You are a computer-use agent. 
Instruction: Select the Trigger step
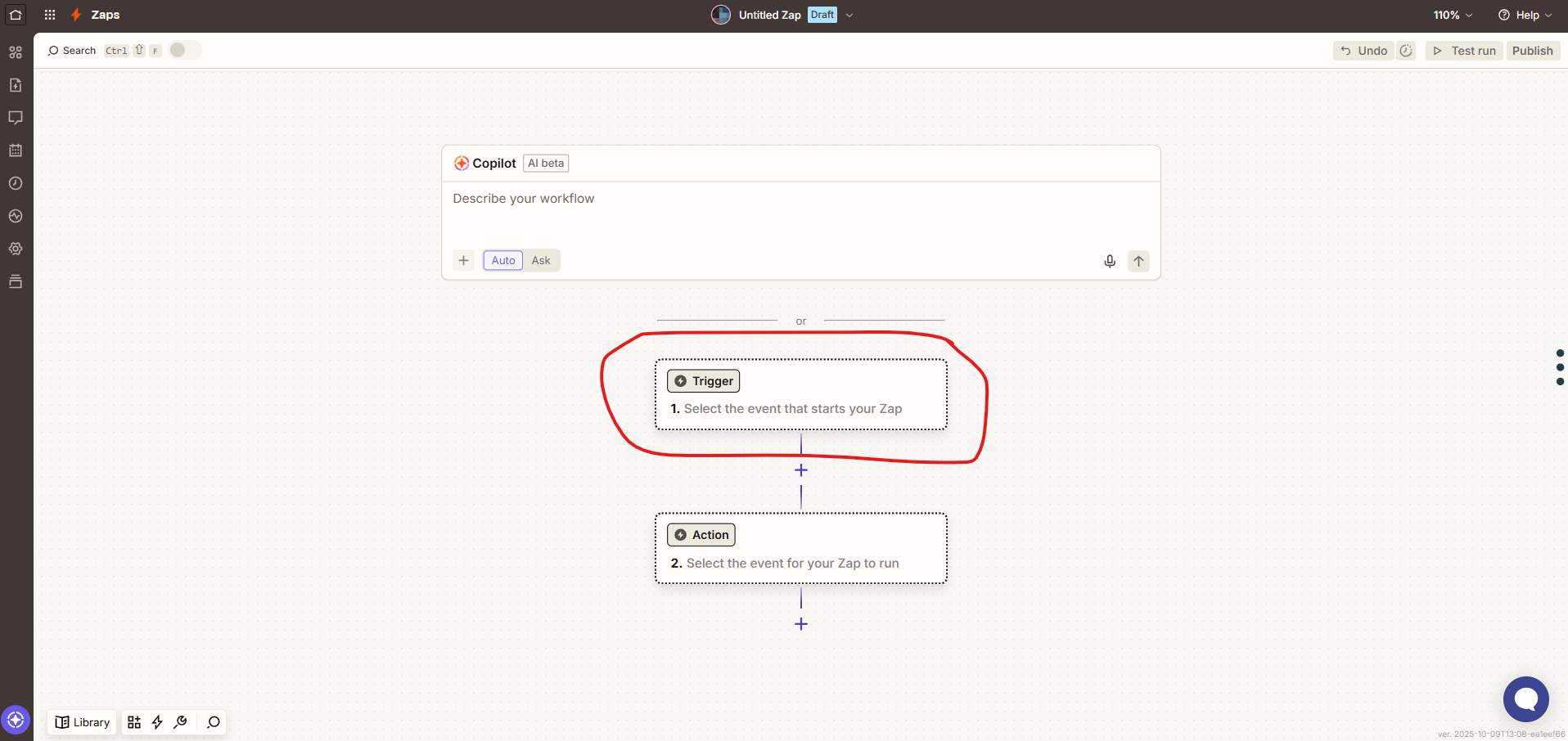[800, 395]
